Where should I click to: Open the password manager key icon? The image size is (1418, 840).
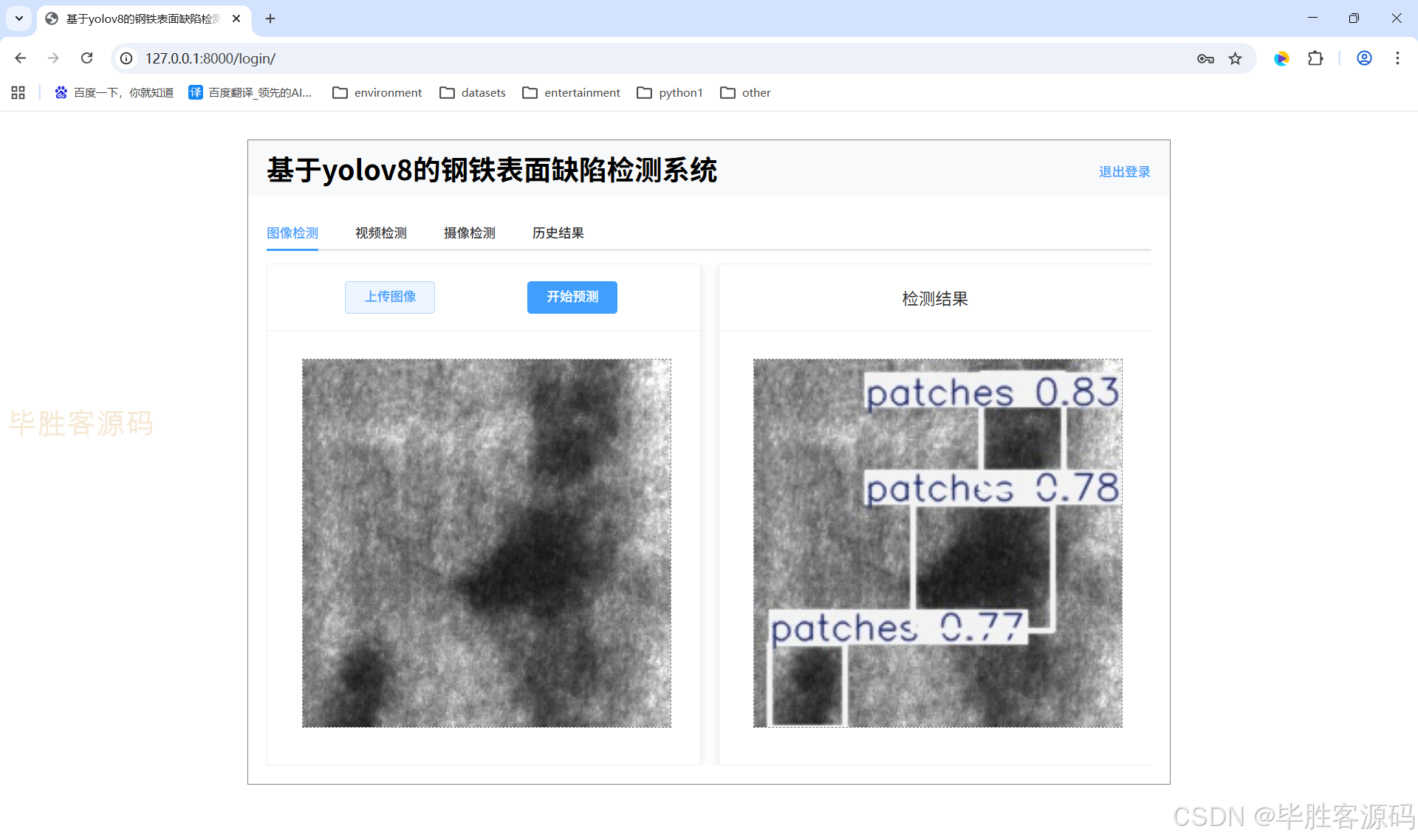click(1205, 58)
